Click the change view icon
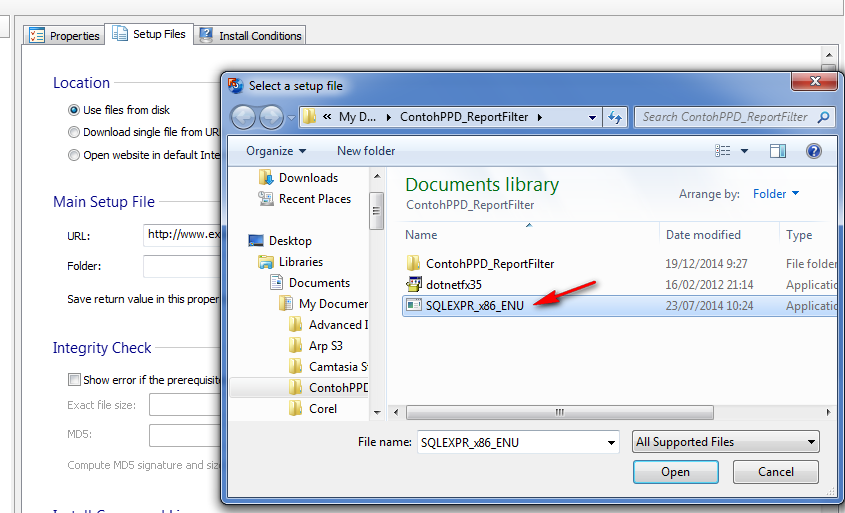Image resolution: width=845 pixels, height=513 pixels. 723,151
